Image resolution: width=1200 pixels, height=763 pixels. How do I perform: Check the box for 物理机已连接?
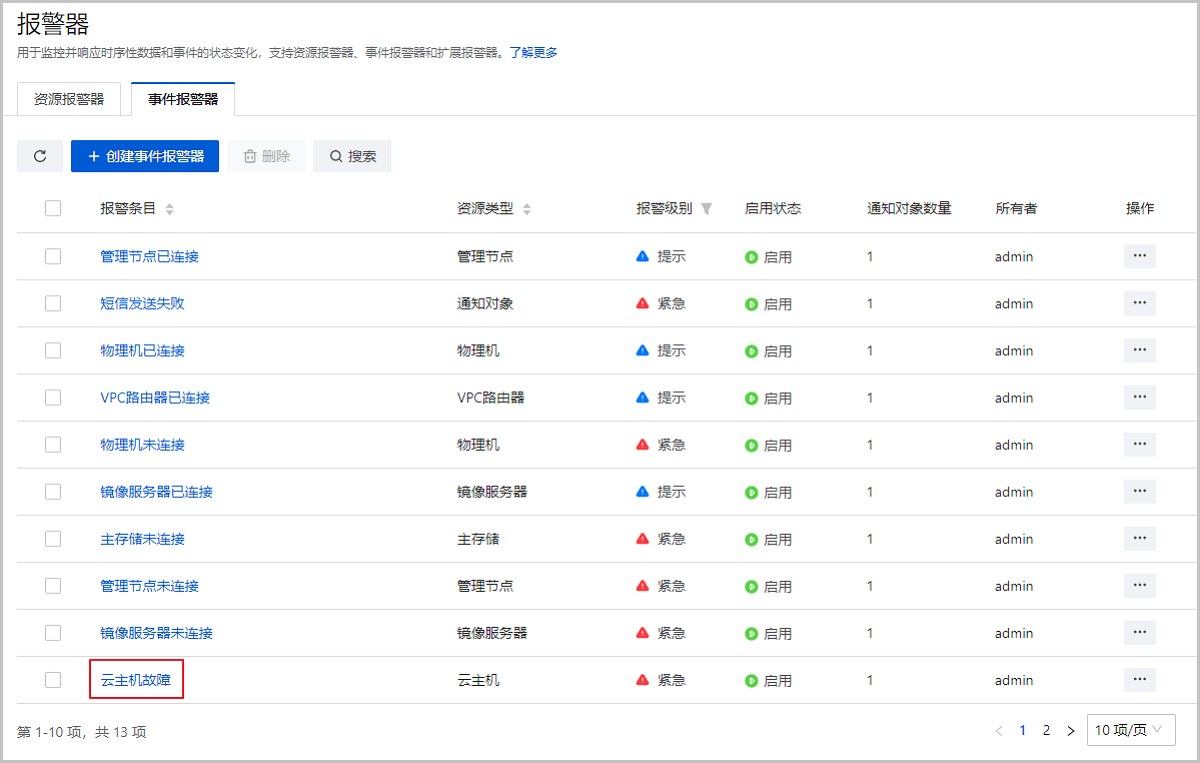tap(53, 350)
